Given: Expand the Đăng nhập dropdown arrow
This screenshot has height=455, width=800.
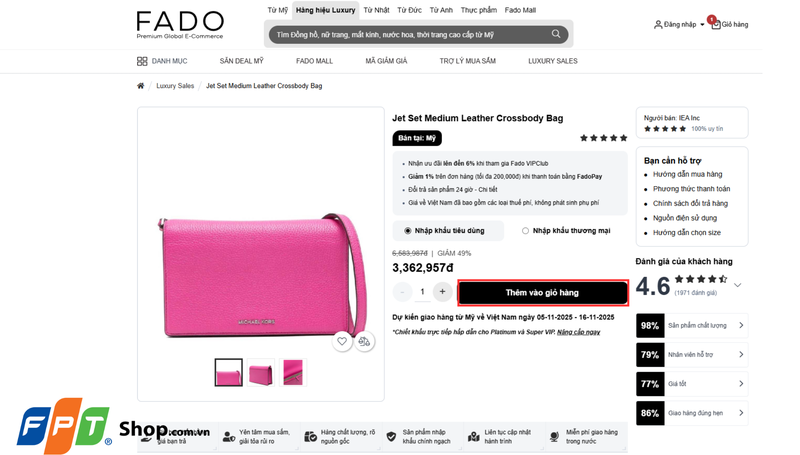Looking at the screenshot, I should coord(702,24).
